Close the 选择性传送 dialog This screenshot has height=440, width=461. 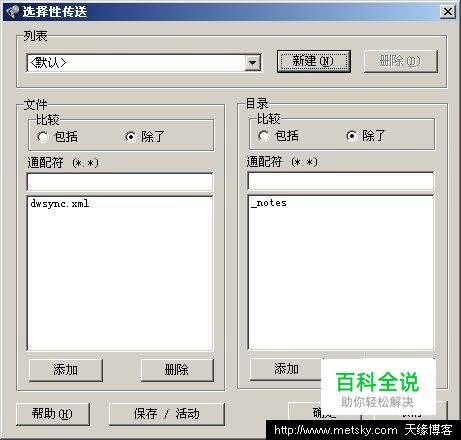448,12
